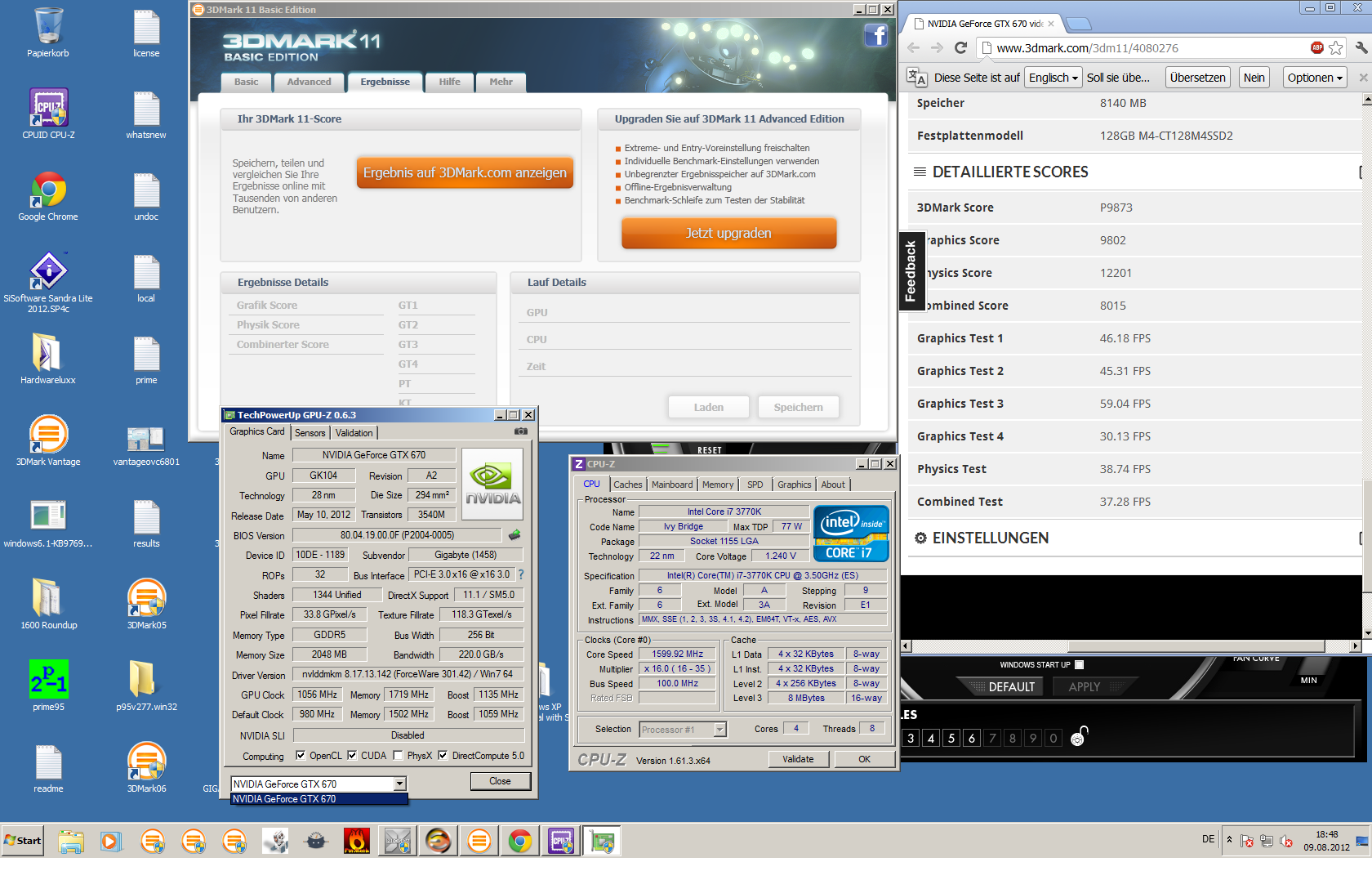Toggle the DirectCompute 5.0 checkbox
Viewport: 1372px width, 871px height.
pyautogui.click(x=443, y=755)
